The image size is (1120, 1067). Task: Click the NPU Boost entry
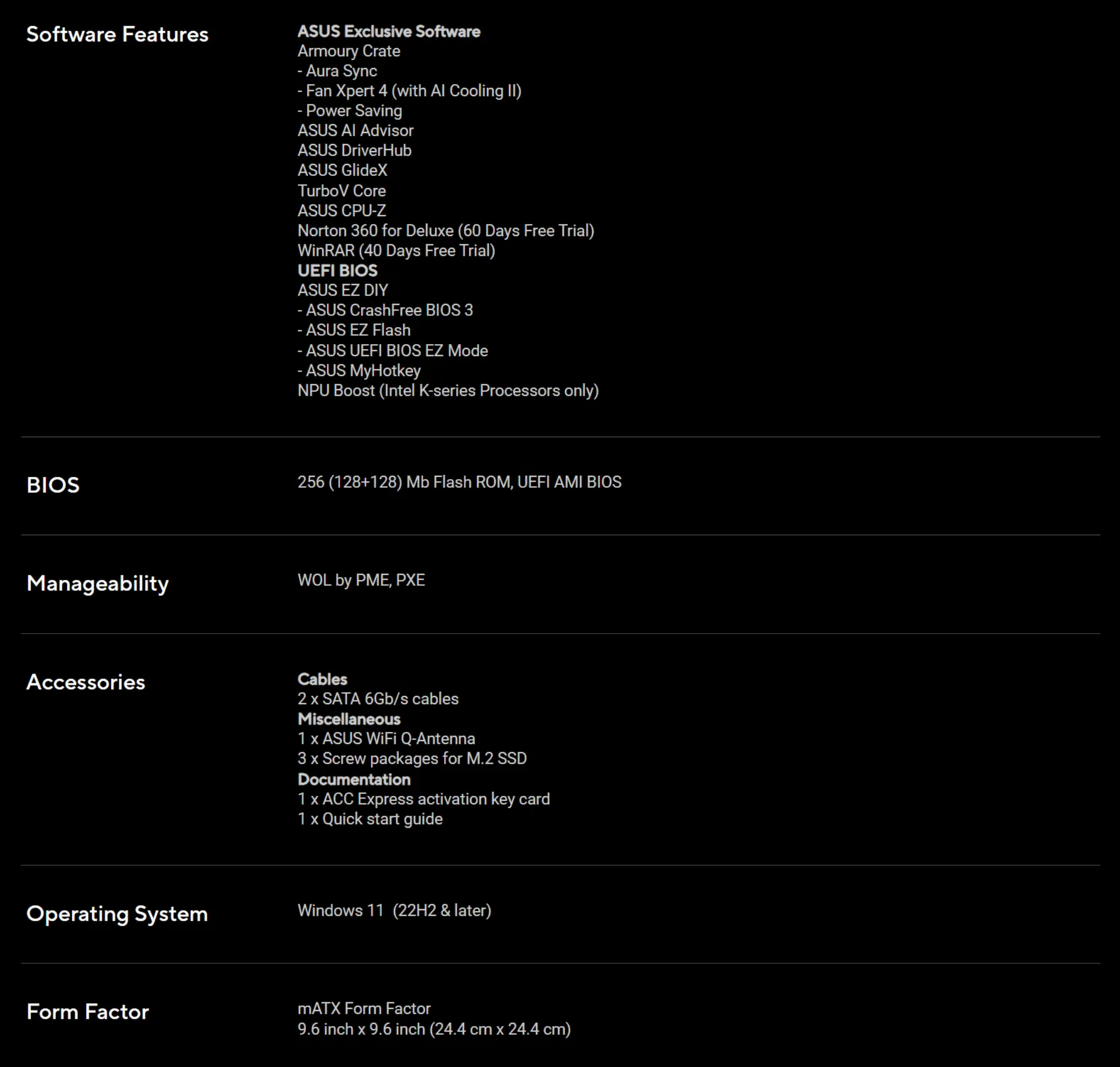point(447,391)
